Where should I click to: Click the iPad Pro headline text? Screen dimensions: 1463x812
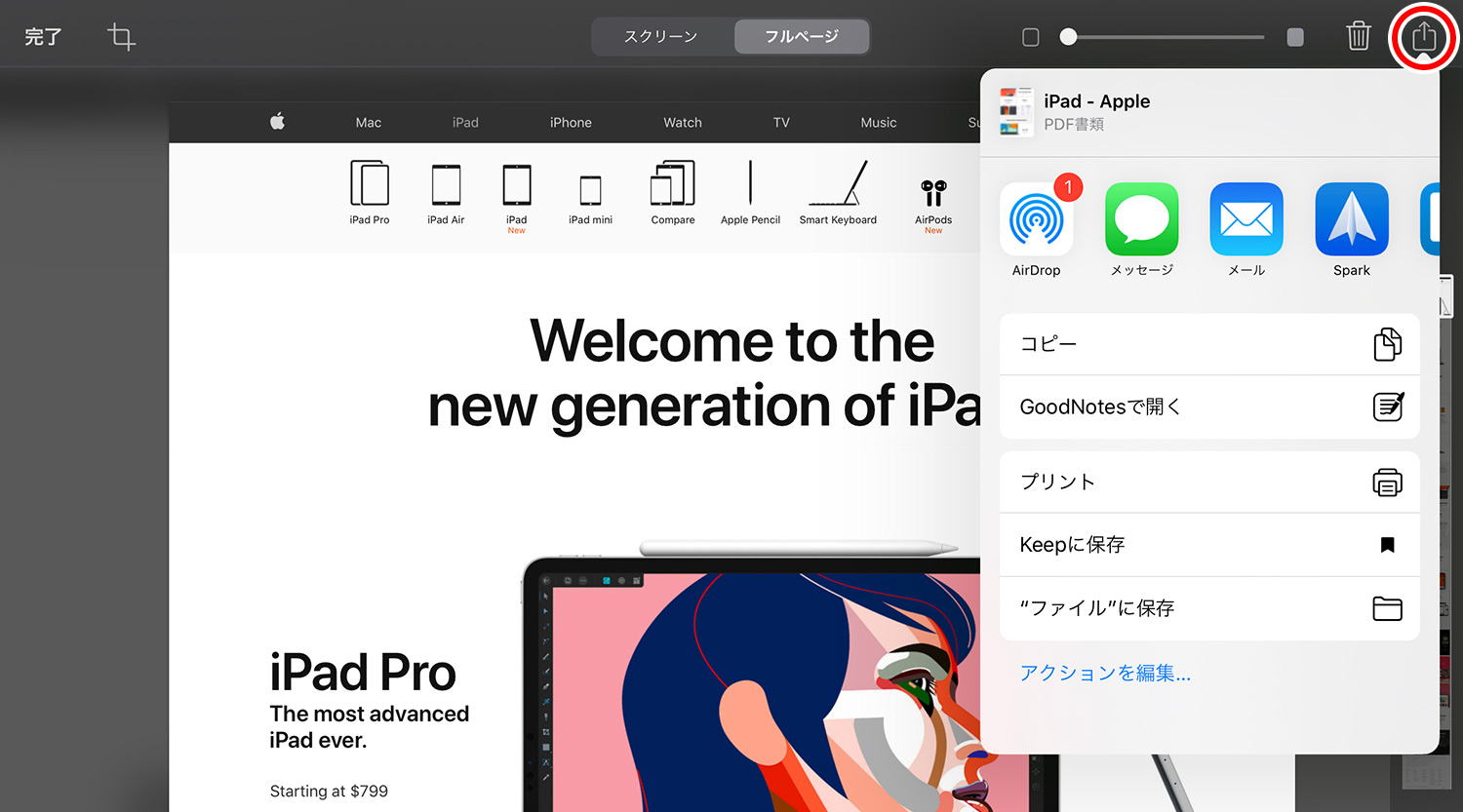pyautogui.click(x=363, y=673)
